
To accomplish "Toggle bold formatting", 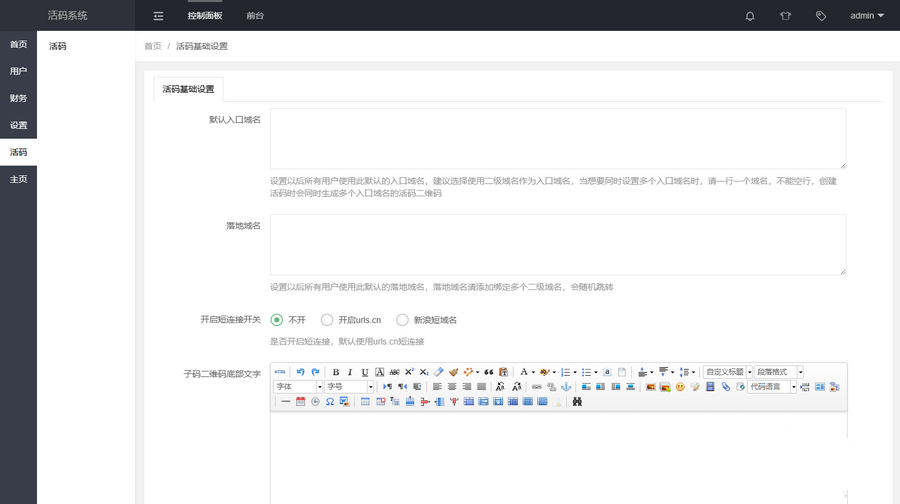I will click(x=336, y=372).
